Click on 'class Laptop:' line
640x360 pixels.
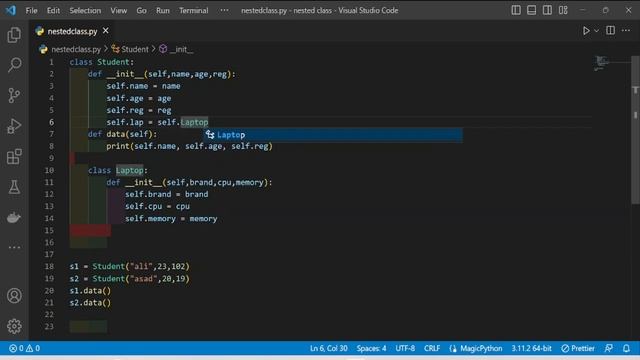click(x=118, y=170)
